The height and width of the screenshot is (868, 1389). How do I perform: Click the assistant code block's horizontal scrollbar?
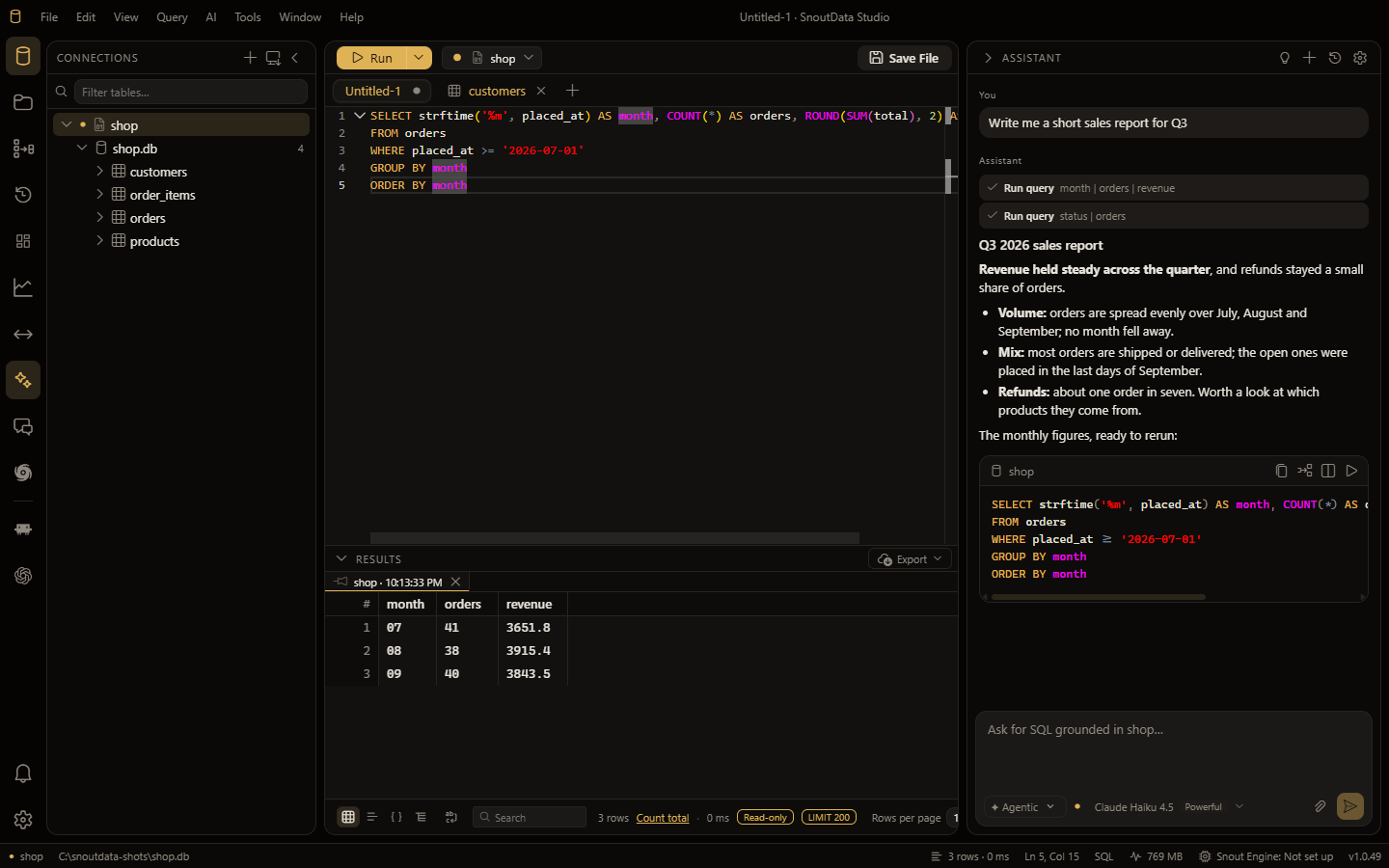click(x=1099, y=597)
